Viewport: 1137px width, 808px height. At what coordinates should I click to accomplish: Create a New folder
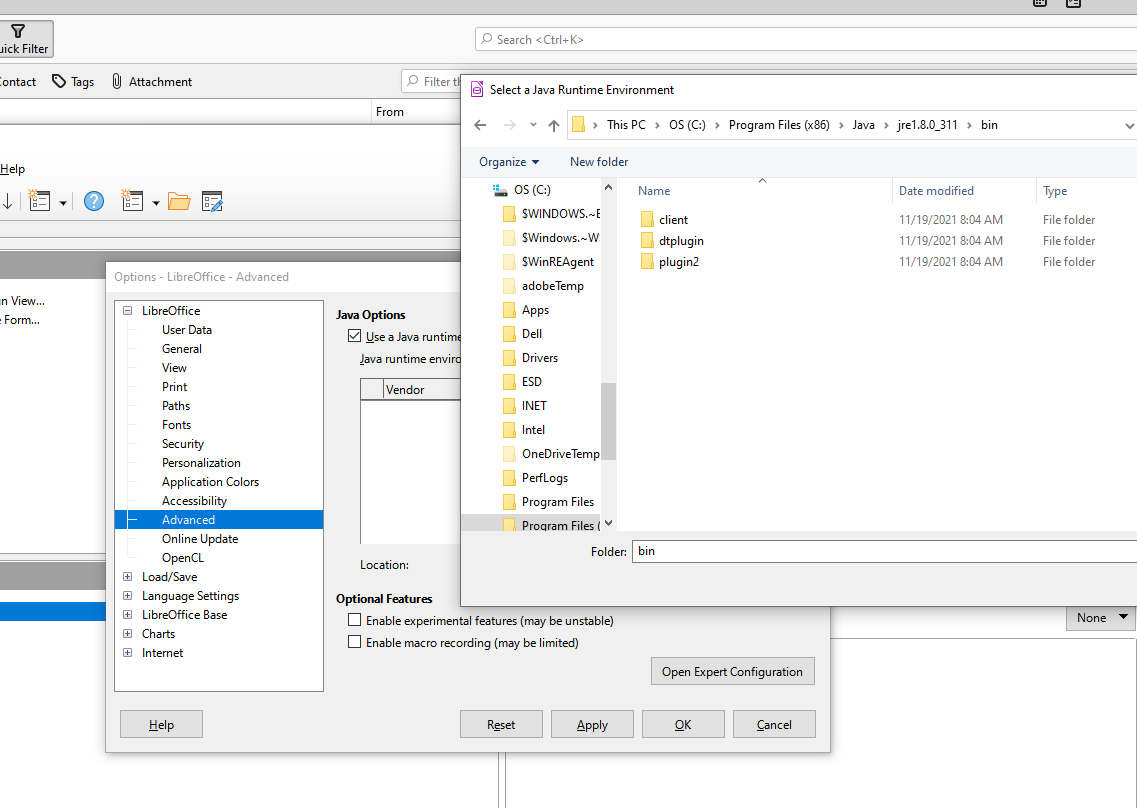point(598,161)
